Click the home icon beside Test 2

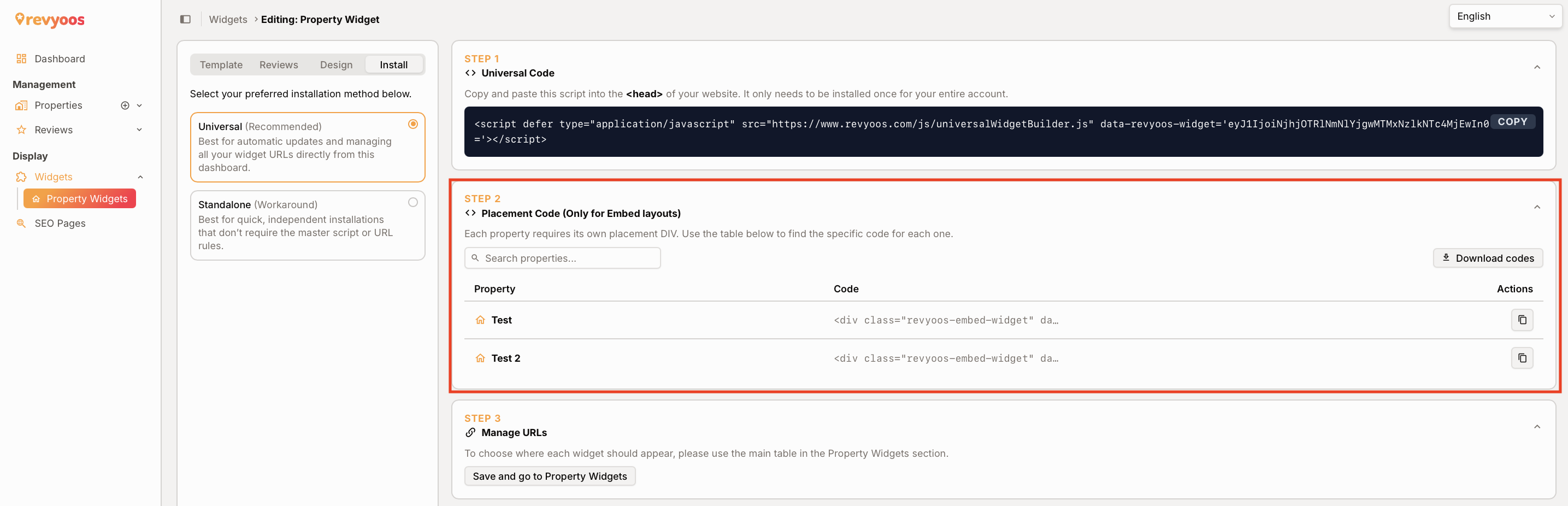coord(480,358)
